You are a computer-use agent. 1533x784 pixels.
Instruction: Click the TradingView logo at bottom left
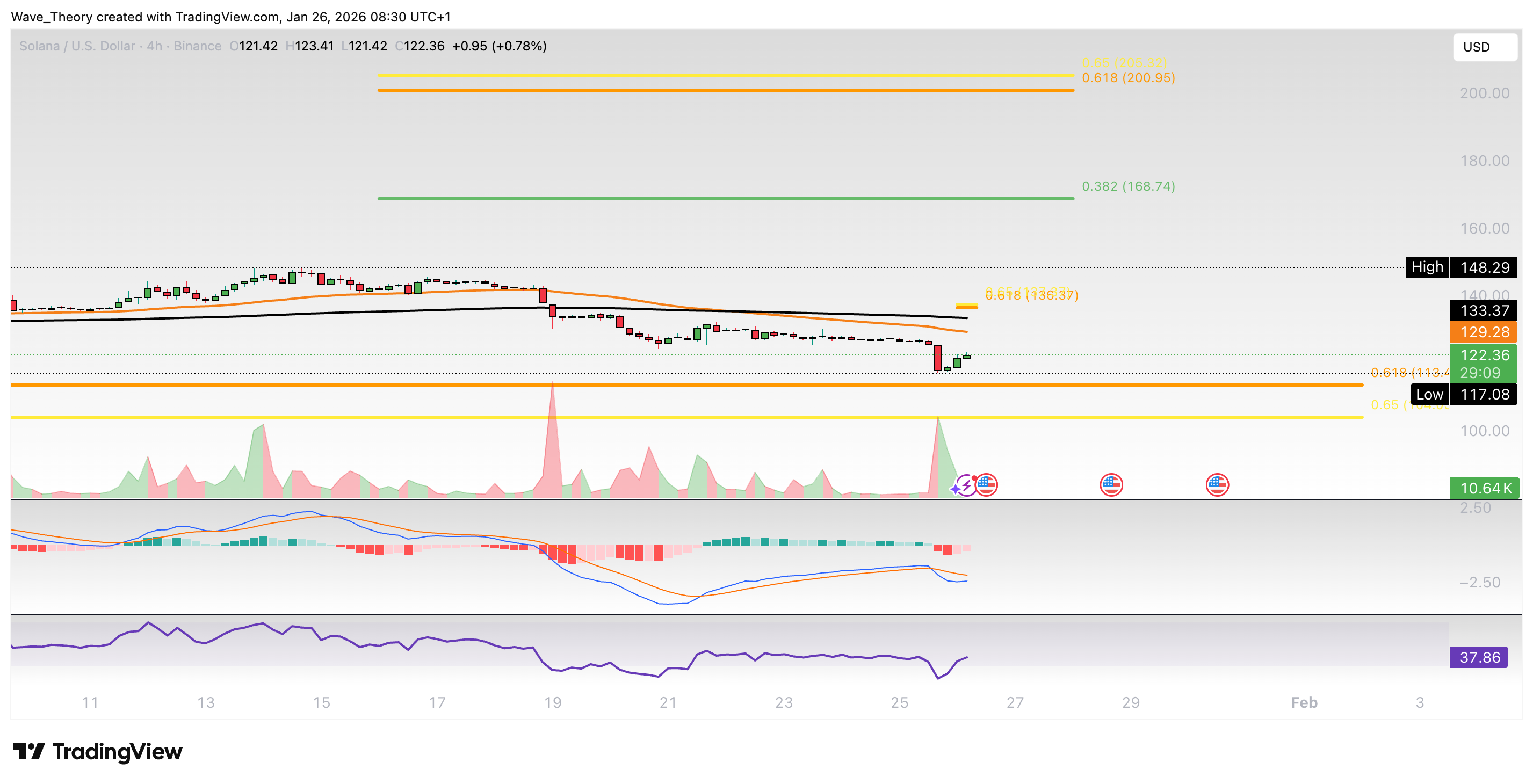98,751
